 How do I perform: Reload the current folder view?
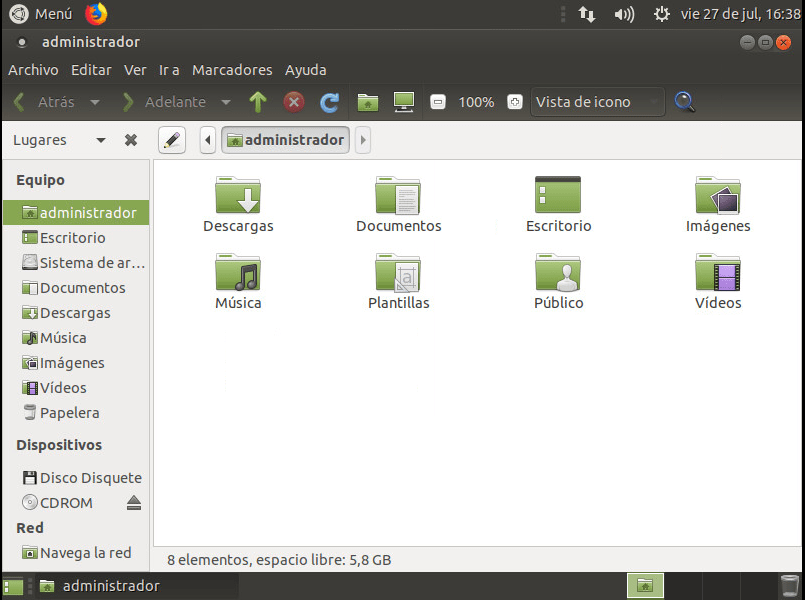pyautogui.click(x=329, y=101)
